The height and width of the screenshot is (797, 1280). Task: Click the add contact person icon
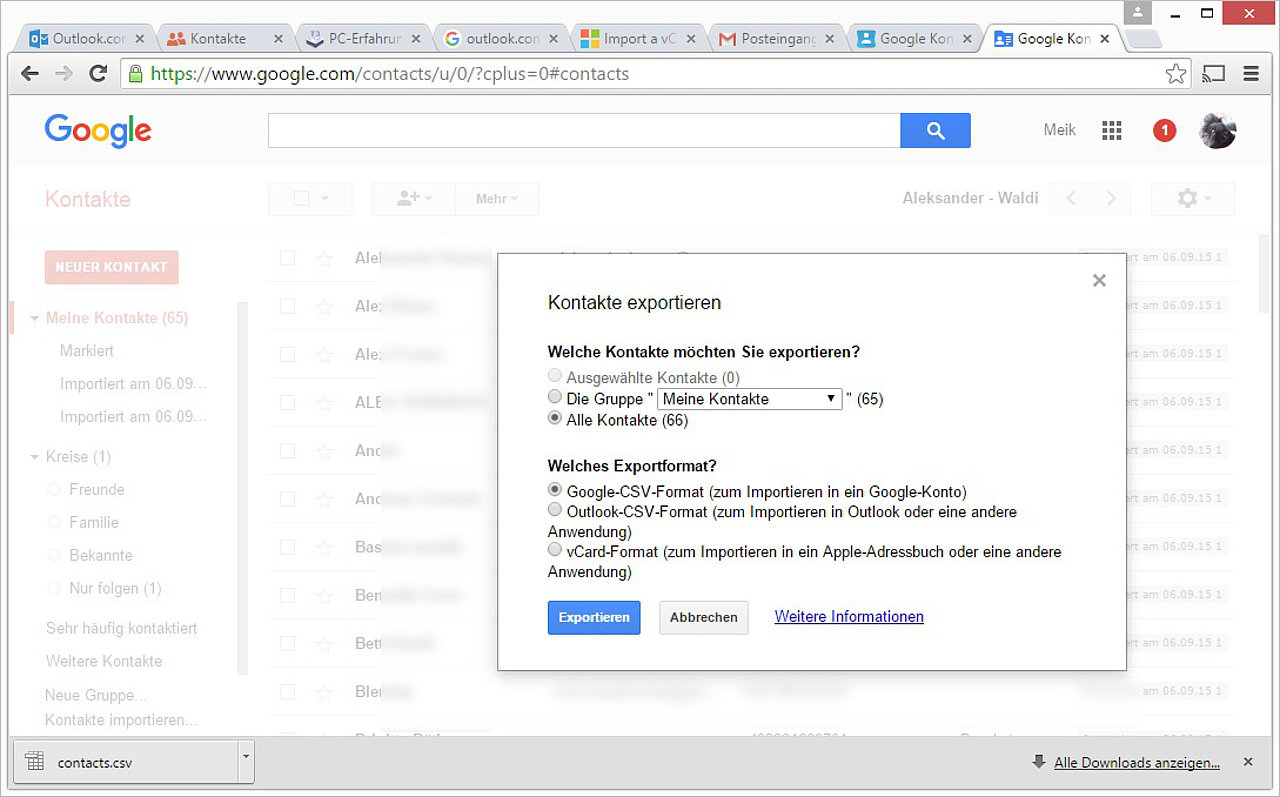[413, 199]
